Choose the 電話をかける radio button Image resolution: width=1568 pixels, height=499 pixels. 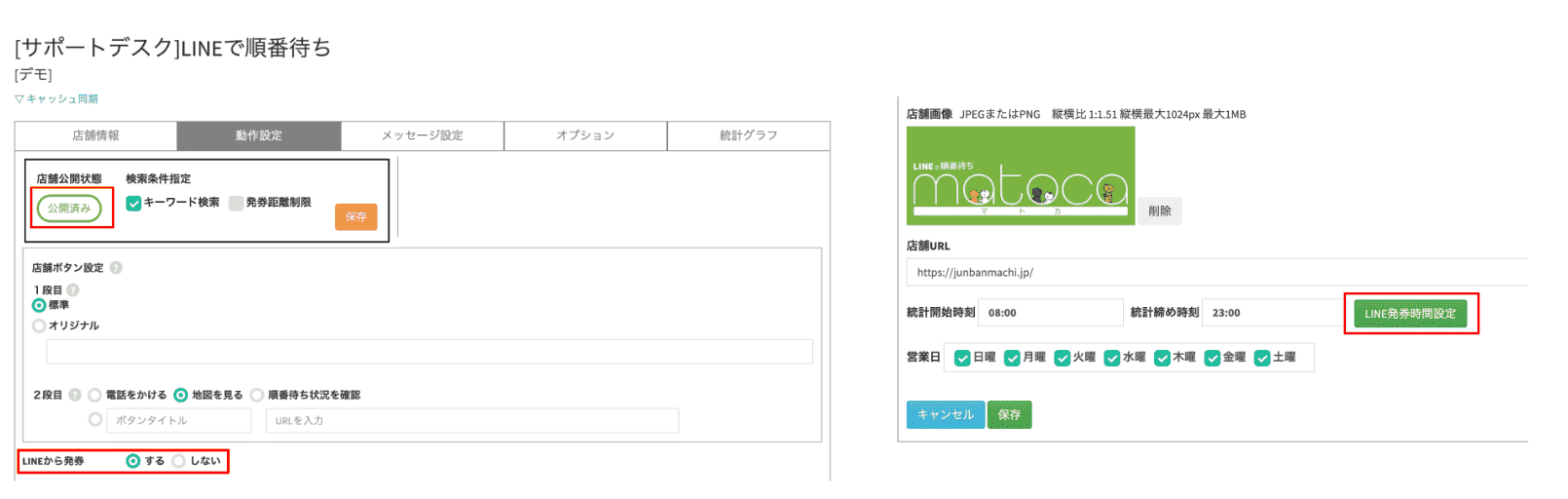pos(94,395)
